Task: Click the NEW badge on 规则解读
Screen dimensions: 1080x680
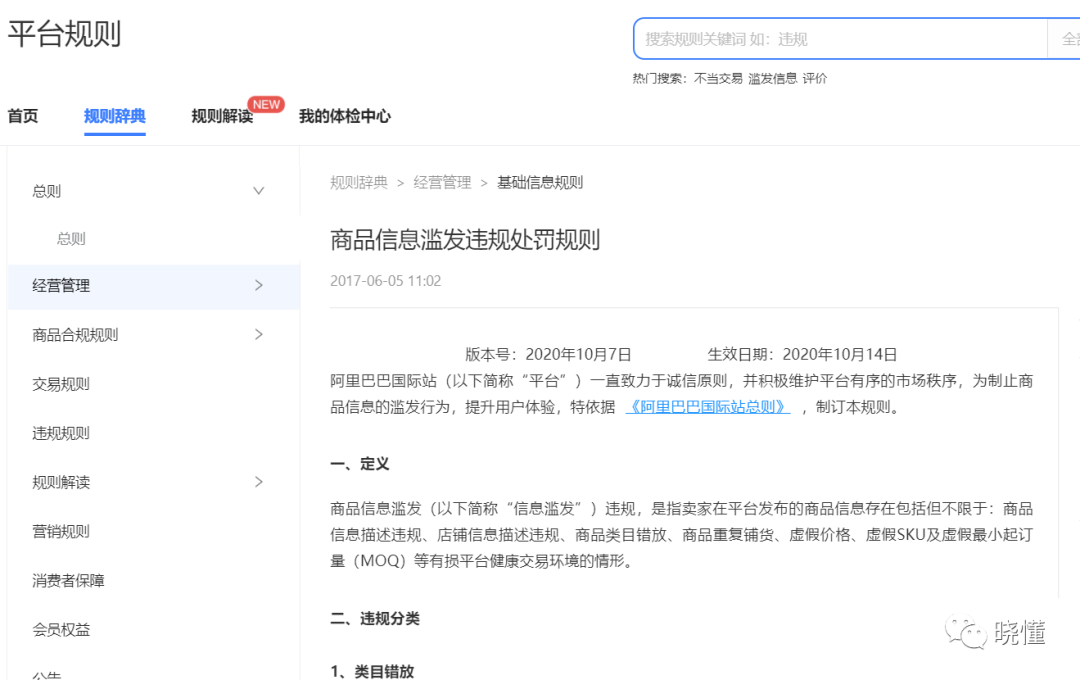Action: click(x=266, y=105)
